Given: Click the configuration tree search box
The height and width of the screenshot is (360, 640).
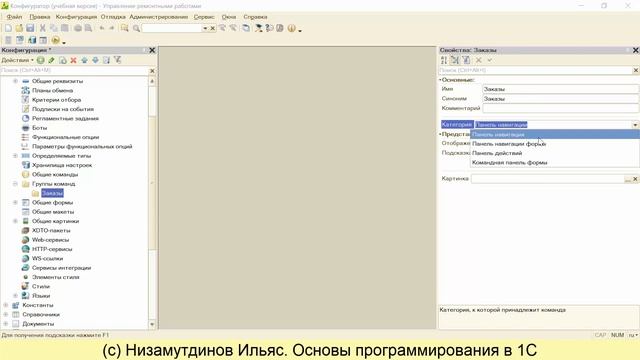Looking at the screenshot, I should (74, 71).
